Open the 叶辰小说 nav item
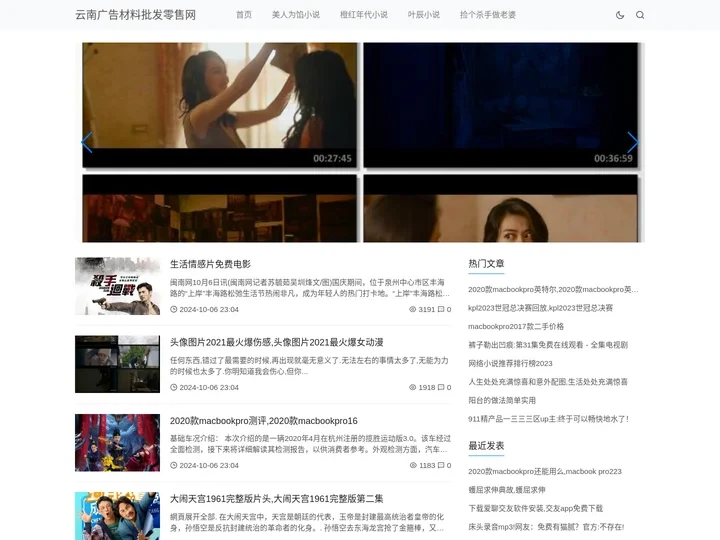The width and height of the screenshot is (720, 540). click(423, 15)
